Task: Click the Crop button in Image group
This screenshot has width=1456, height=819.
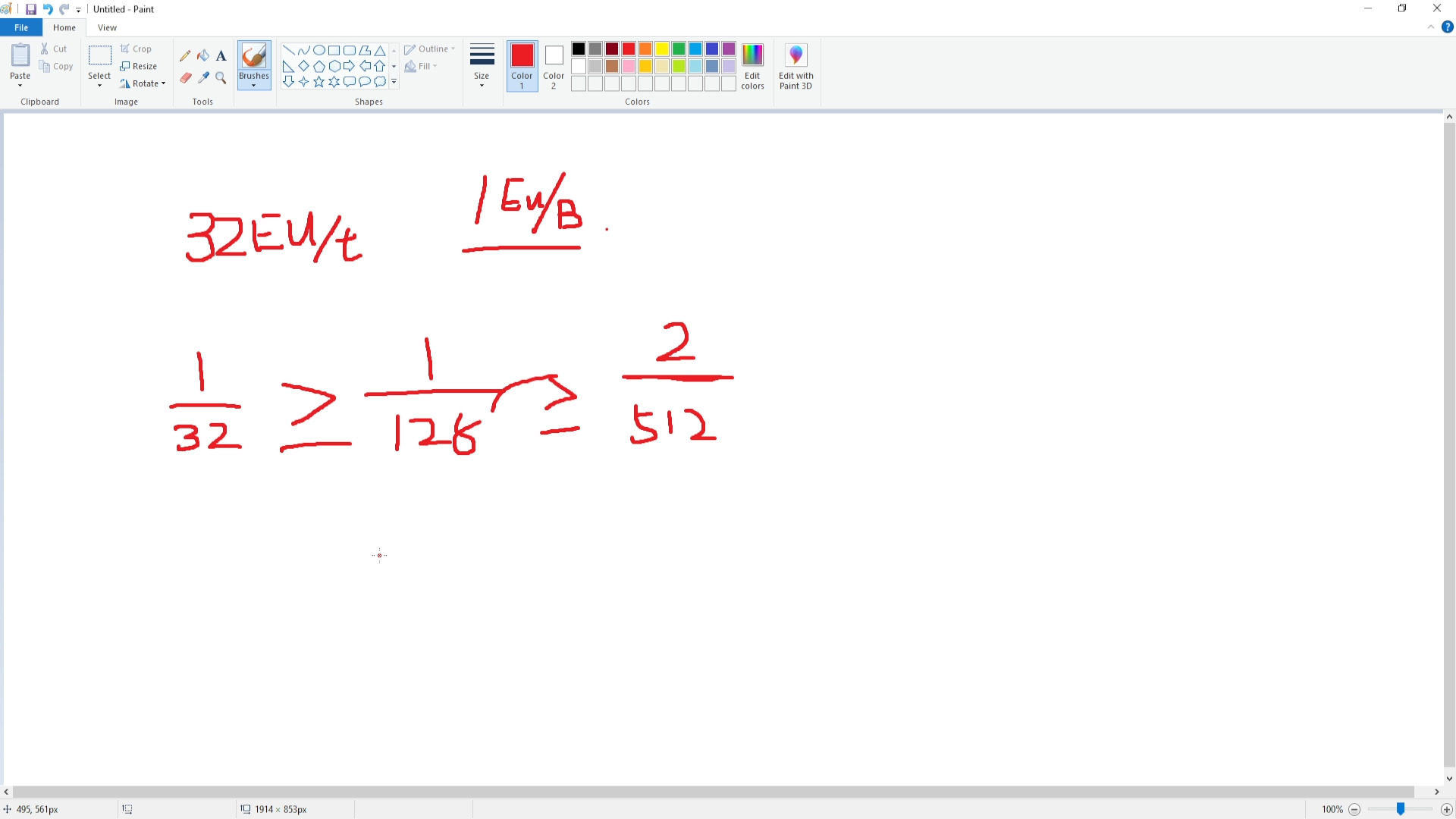Action: tap(136, 48)
